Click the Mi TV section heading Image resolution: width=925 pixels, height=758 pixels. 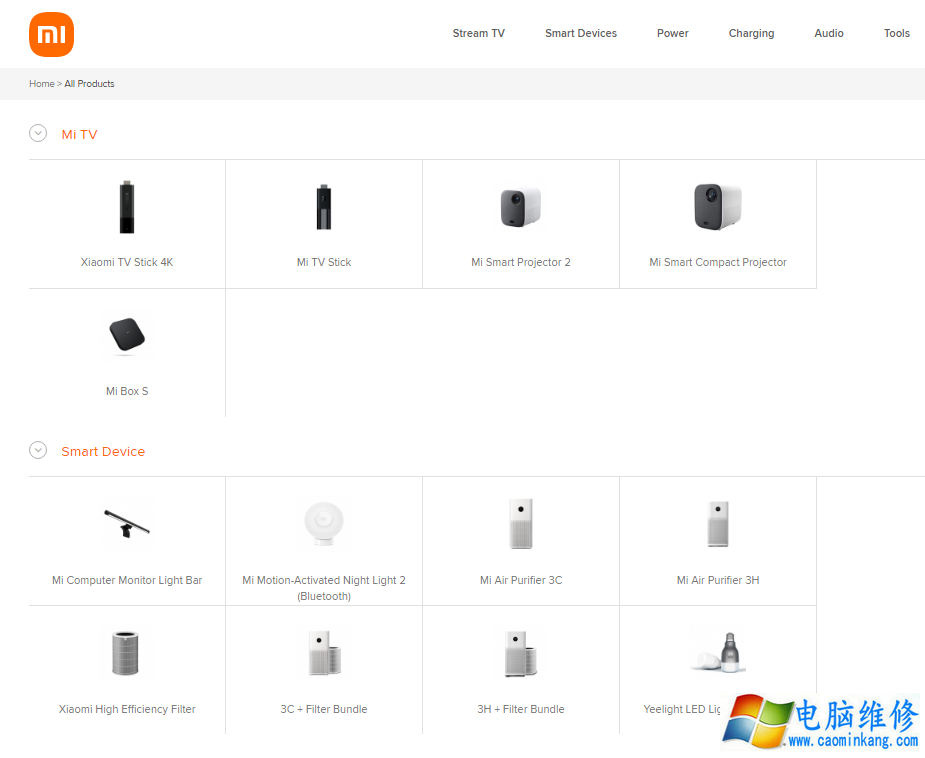(x=80, y=134)
